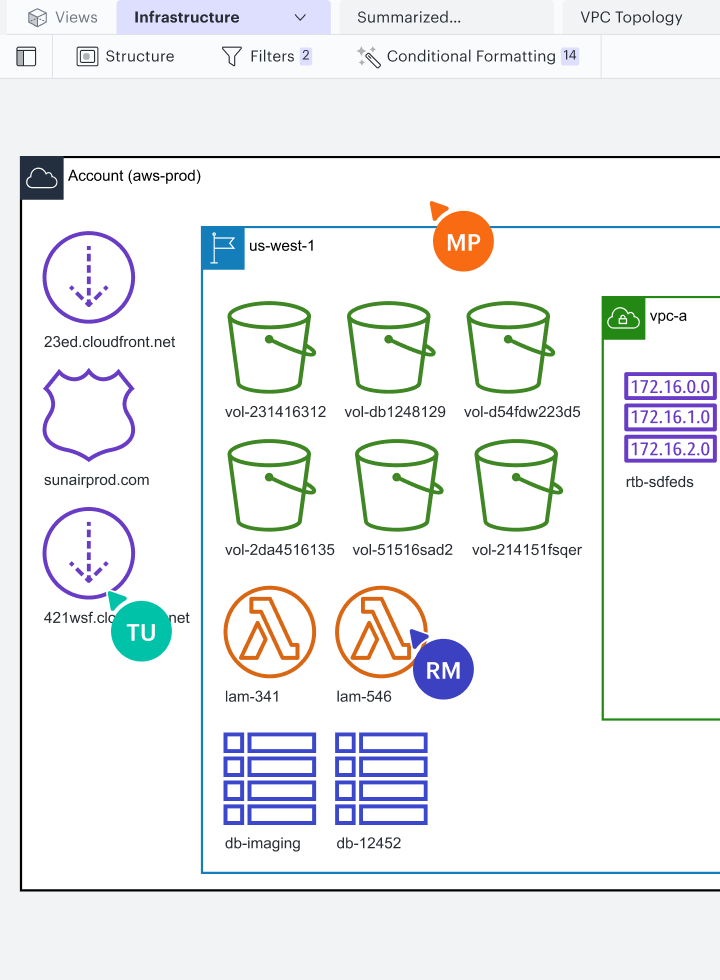This screenshot has height=980, width=720.
Task: Click the db-12452 database icon
Action: [381, 778]
